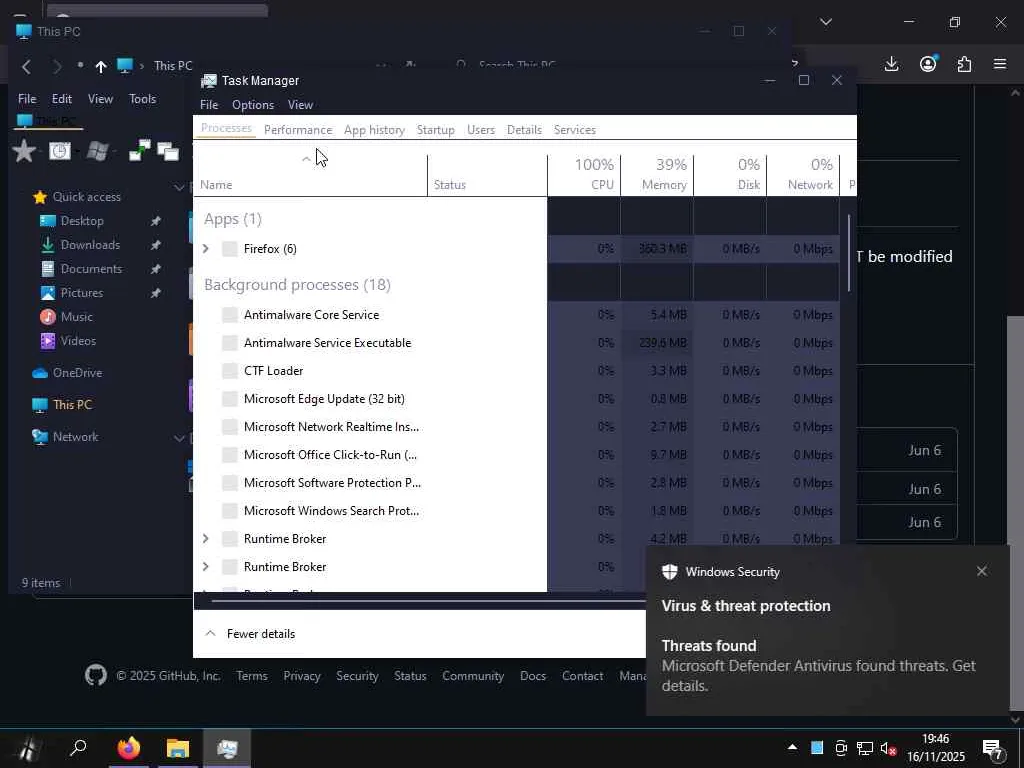Open Task Manager File menu

(x=209, y=104)
